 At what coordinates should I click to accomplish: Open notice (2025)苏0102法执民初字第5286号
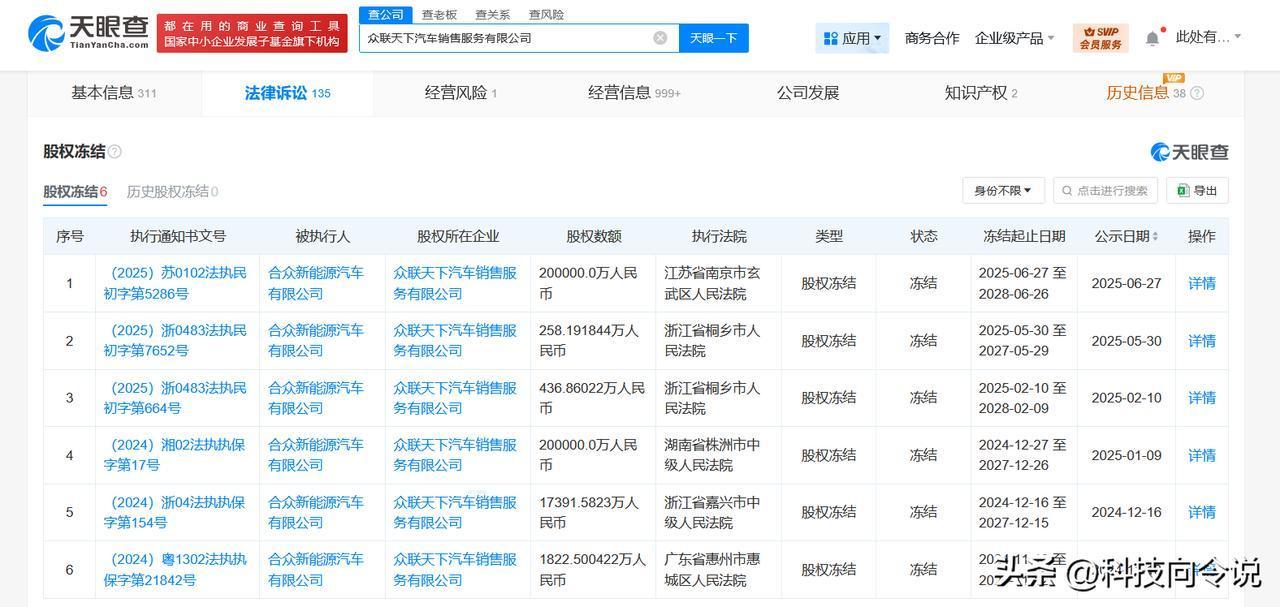[175, 283]
